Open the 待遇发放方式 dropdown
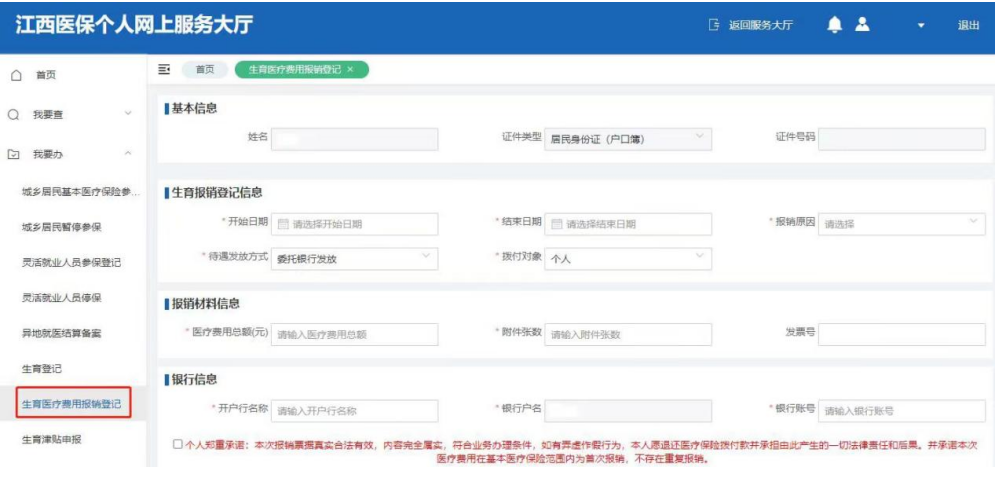This screenshot has height=484, width=995. 354,258
